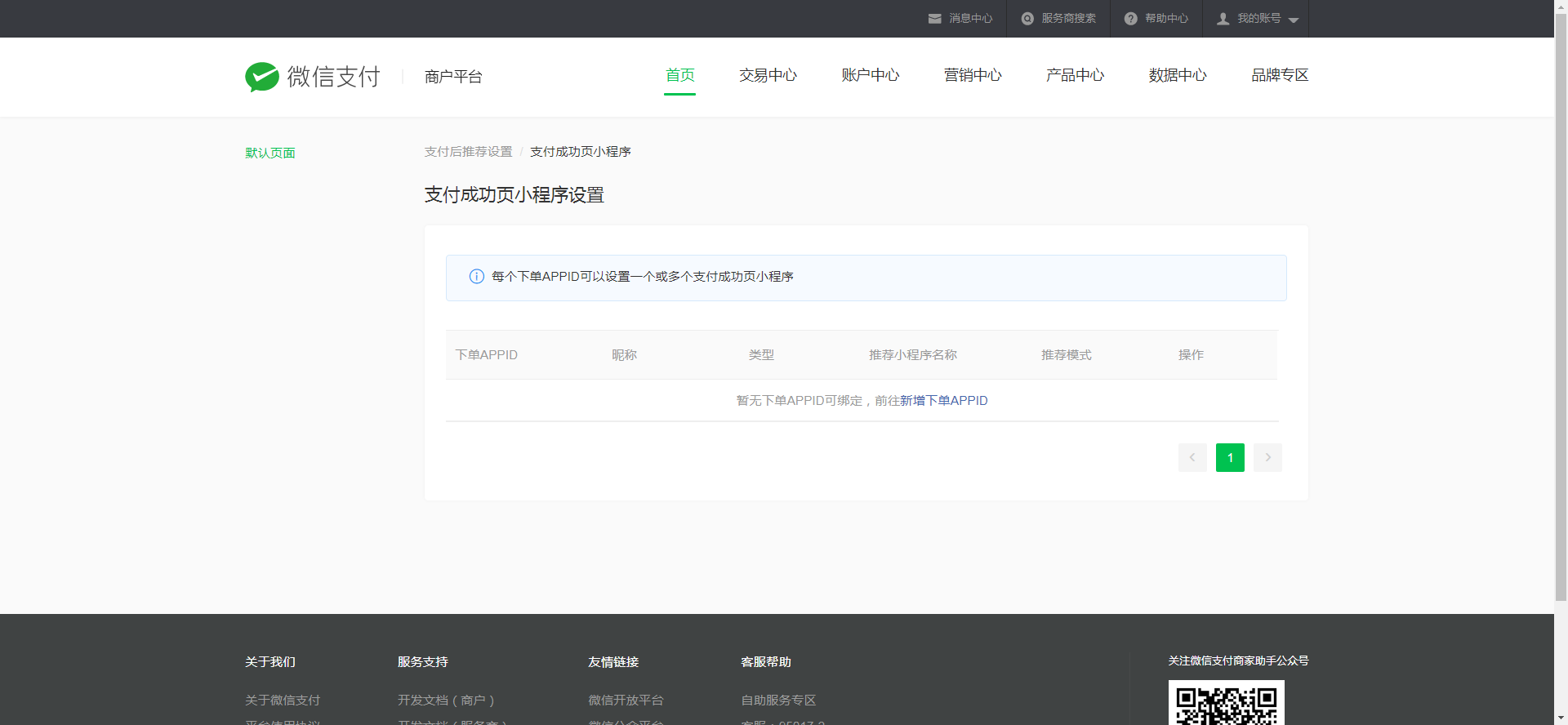Click the WeChat Pay QR code
Image resolution: width=1568 pixels, height=725 pixels.
1227,704
